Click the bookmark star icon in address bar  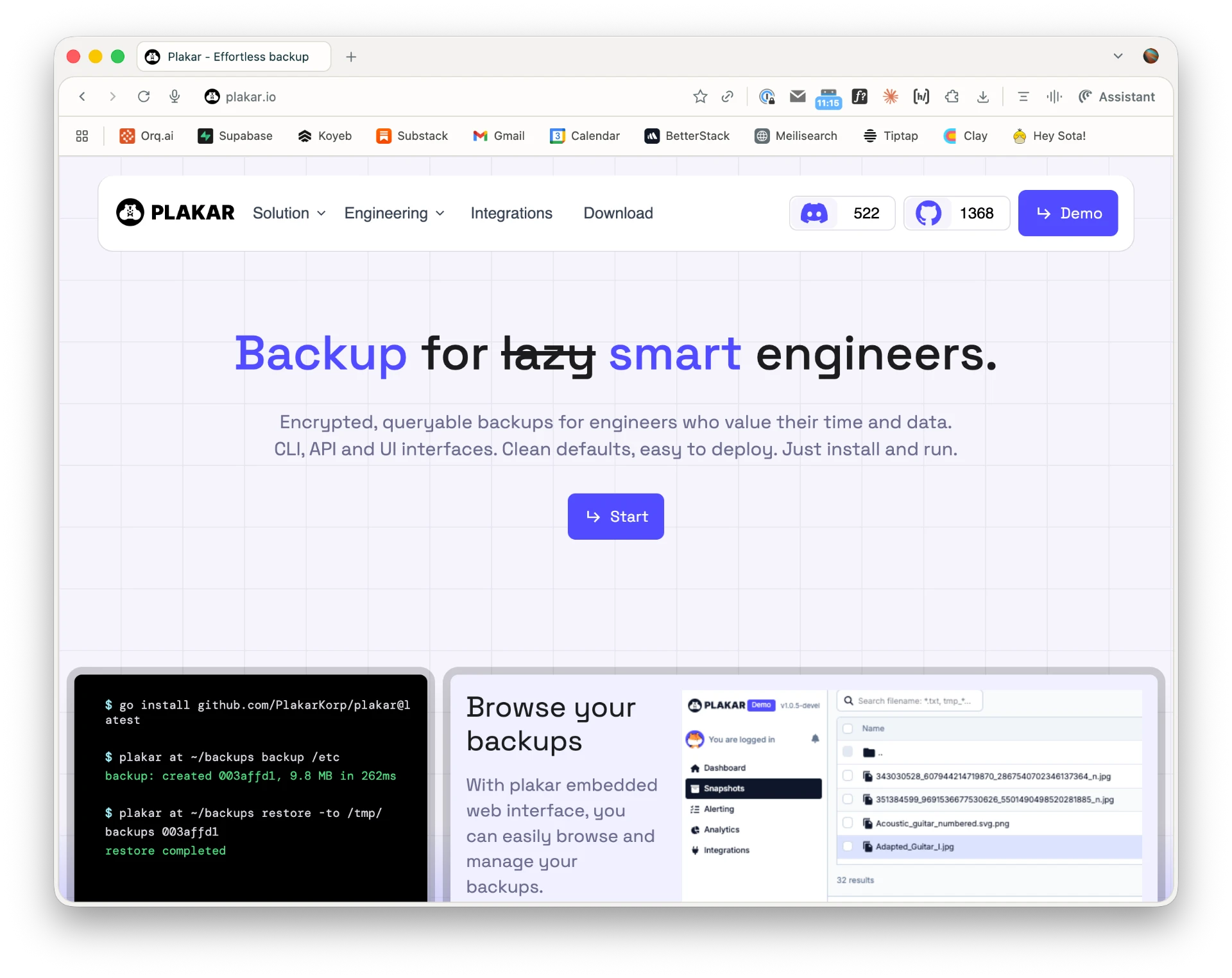click(x=700, y=97)
